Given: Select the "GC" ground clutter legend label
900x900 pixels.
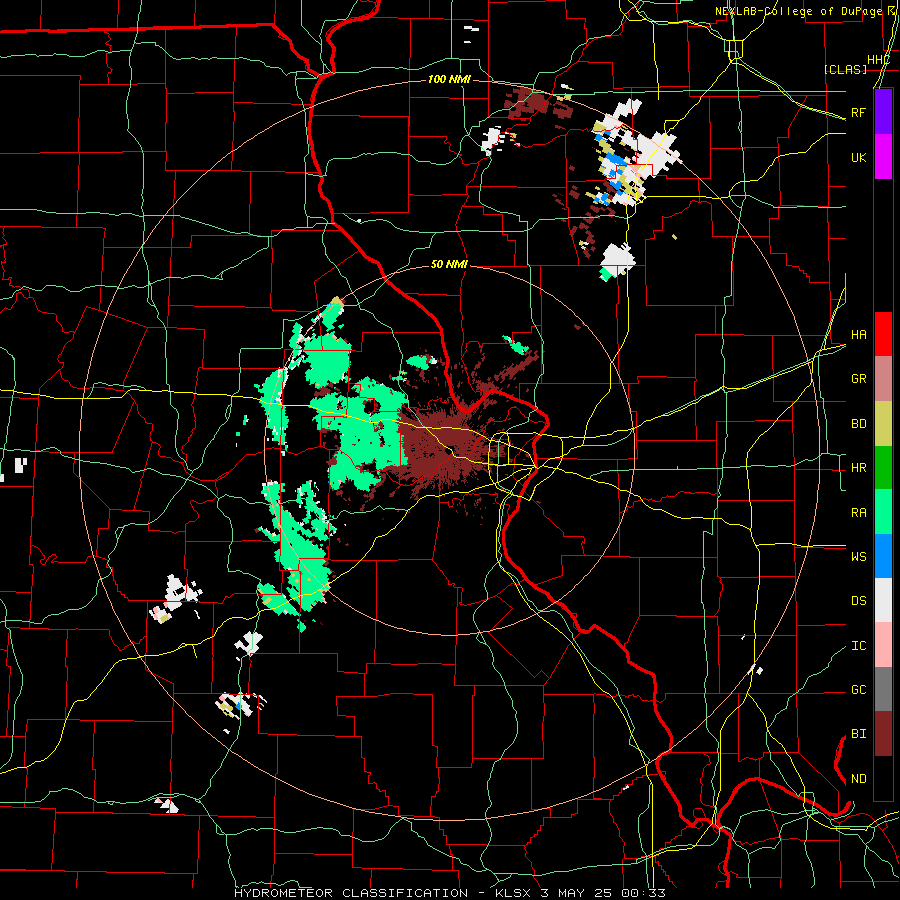Looking at the screenshot, I should point(858,689).
